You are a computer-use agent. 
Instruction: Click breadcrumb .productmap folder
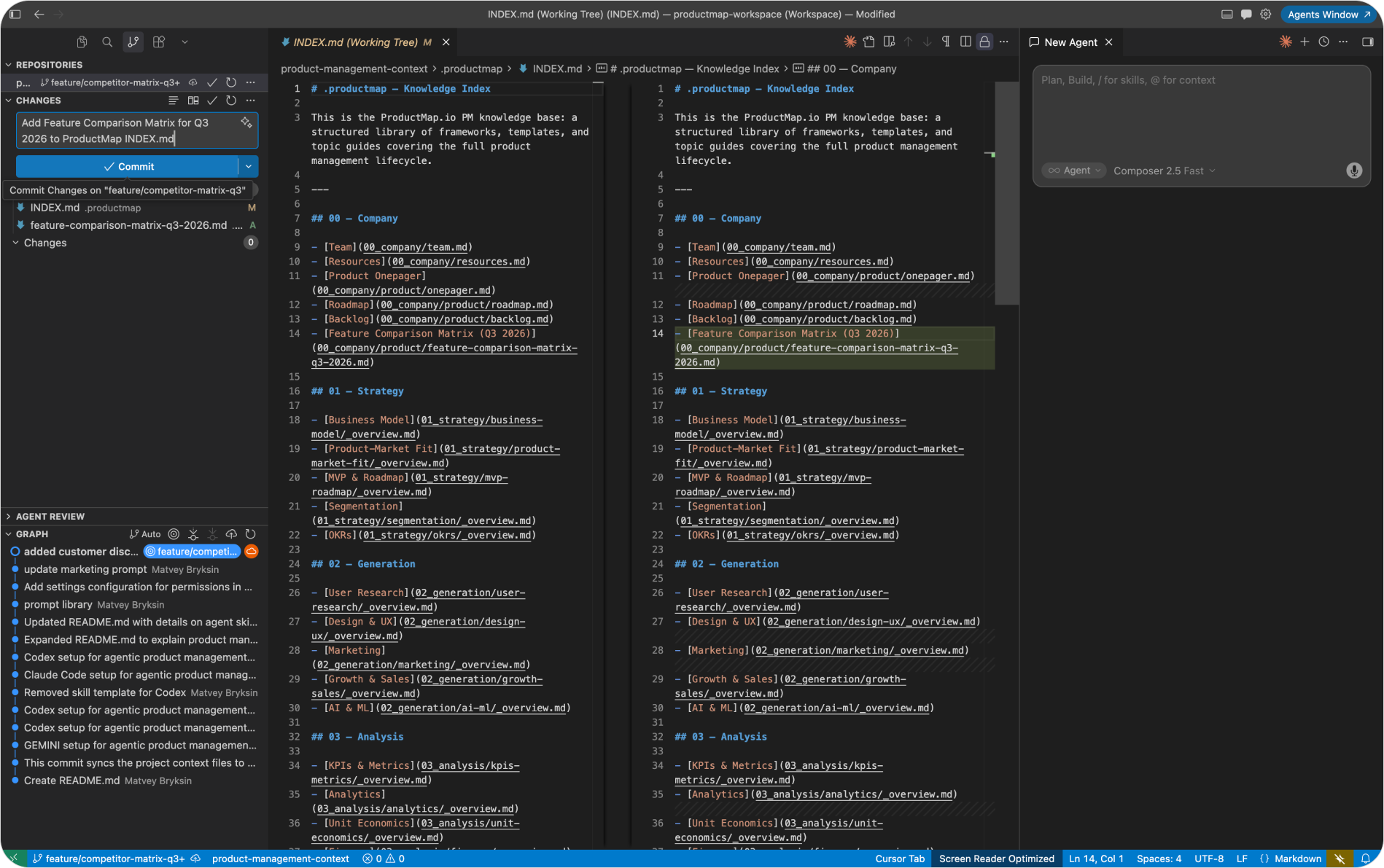(x=472, y=69)
